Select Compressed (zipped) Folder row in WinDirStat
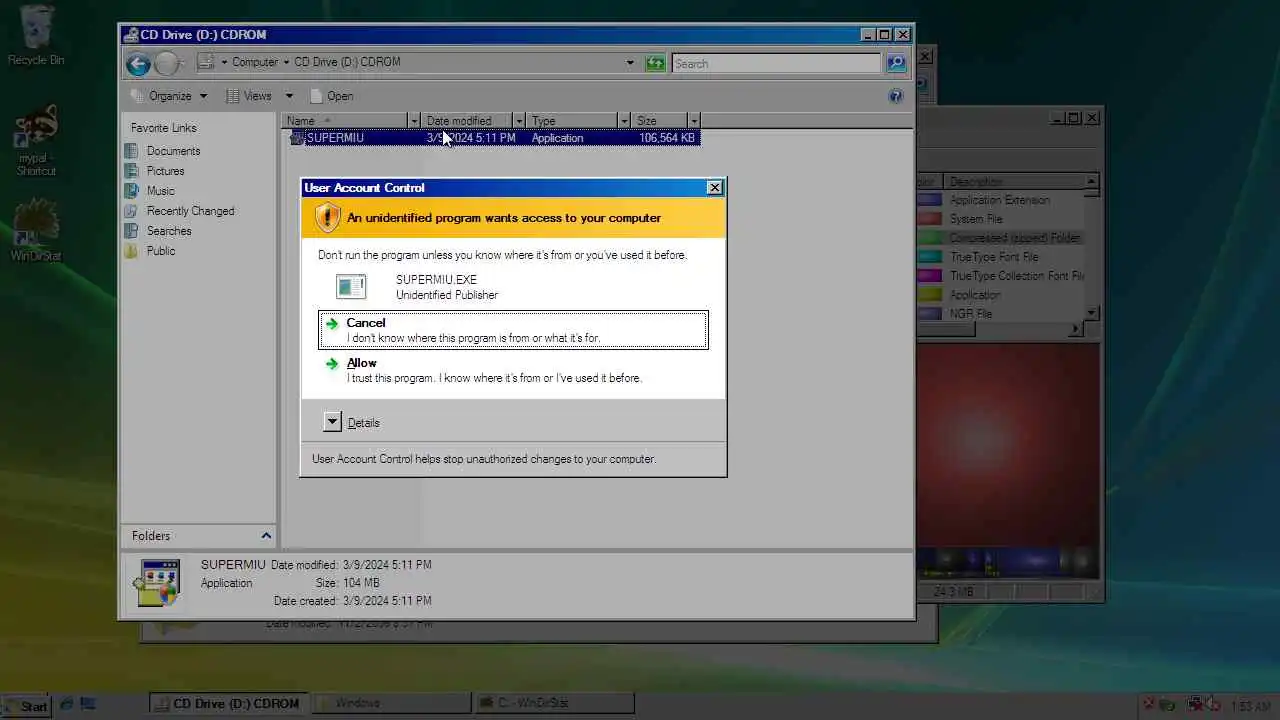Screen dimensions: 1280x720 click(1000, 238)
